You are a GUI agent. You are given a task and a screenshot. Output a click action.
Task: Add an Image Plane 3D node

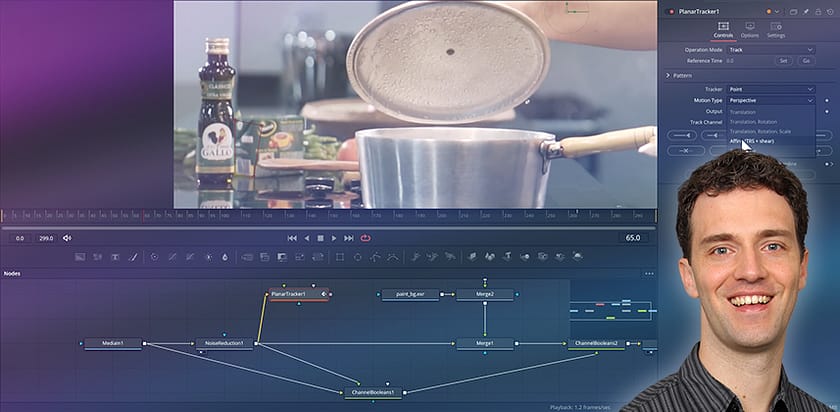click(x=472, y=257)
